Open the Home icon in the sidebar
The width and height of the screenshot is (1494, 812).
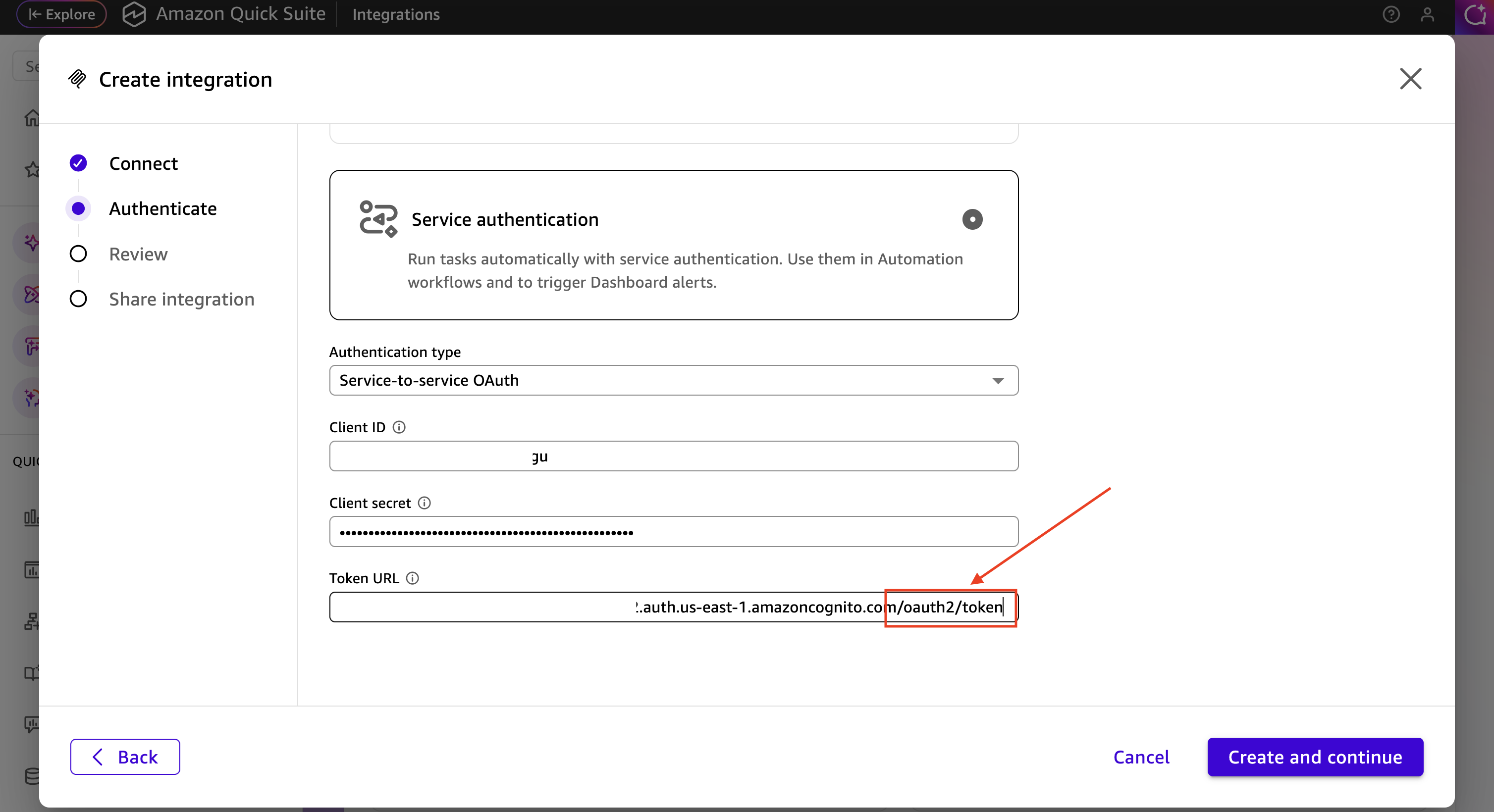coord(32,118)
